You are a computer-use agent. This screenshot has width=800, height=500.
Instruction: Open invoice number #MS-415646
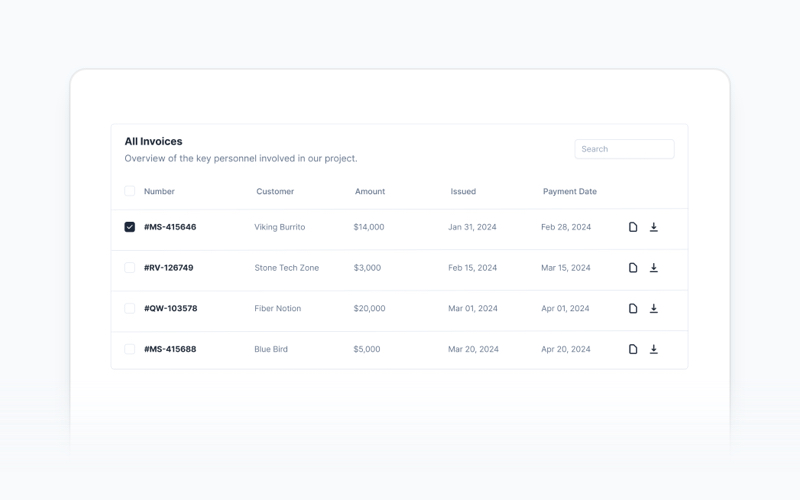tap(170, 227)
